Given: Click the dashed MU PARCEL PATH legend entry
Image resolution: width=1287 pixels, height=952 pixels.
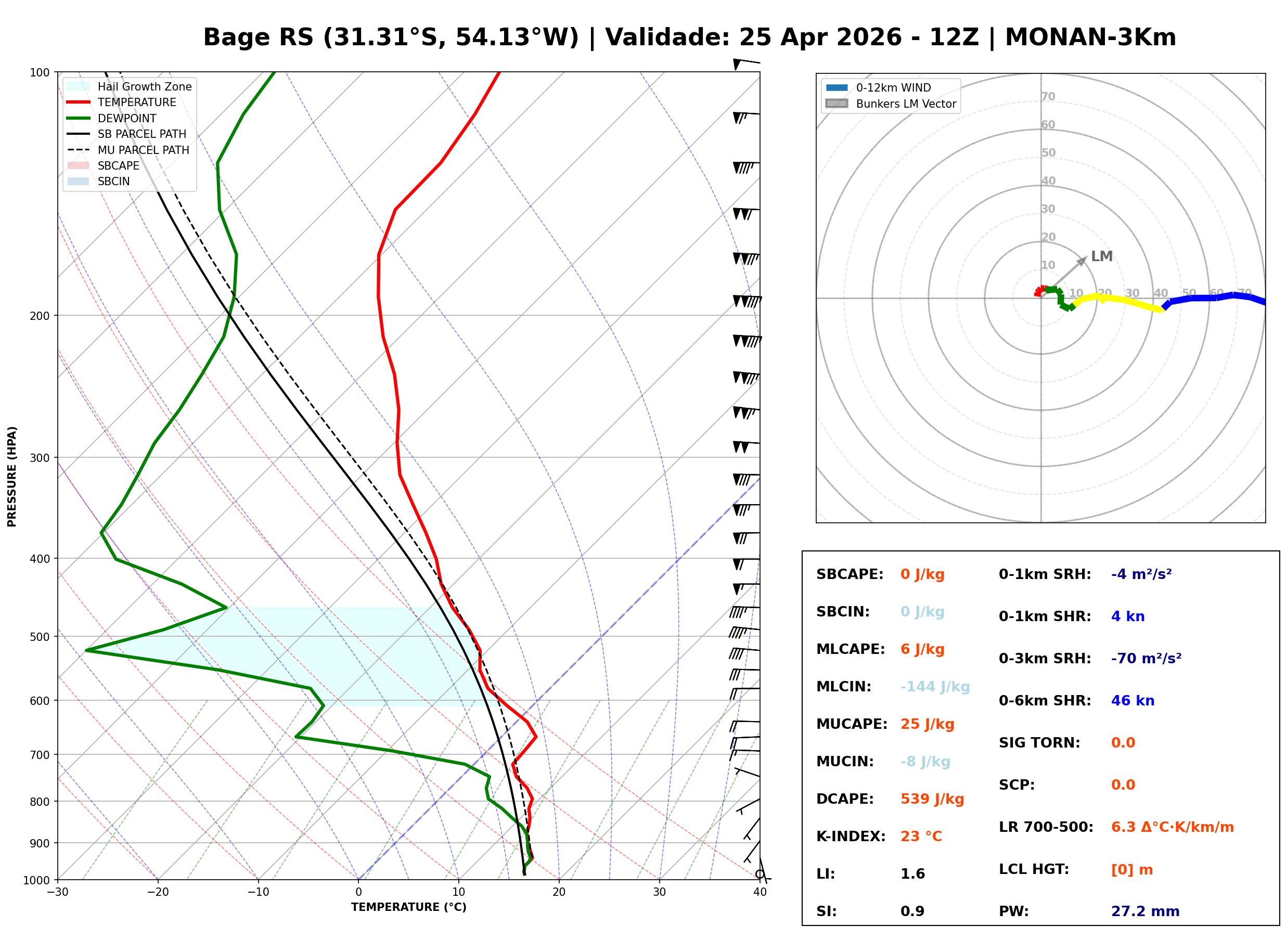Looking at the screenshot, I should tap(79, 150).
